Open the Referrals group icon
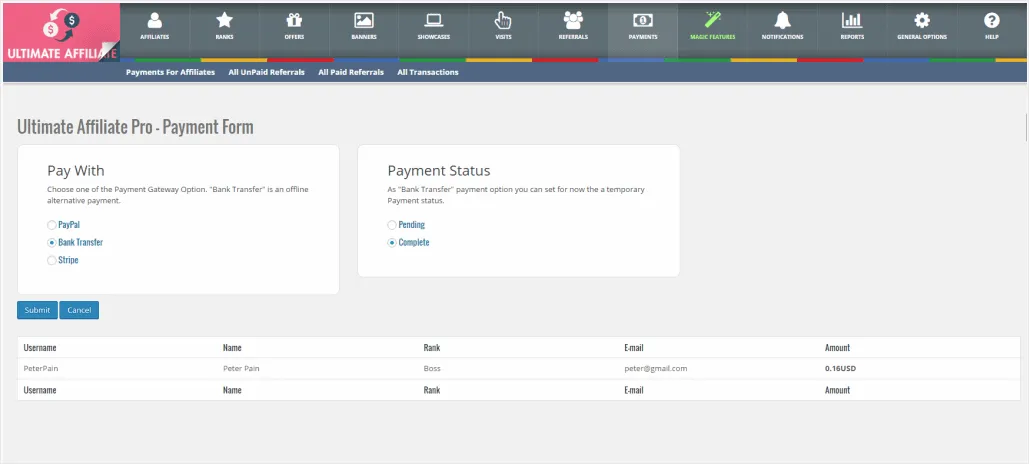 (573, 21)
